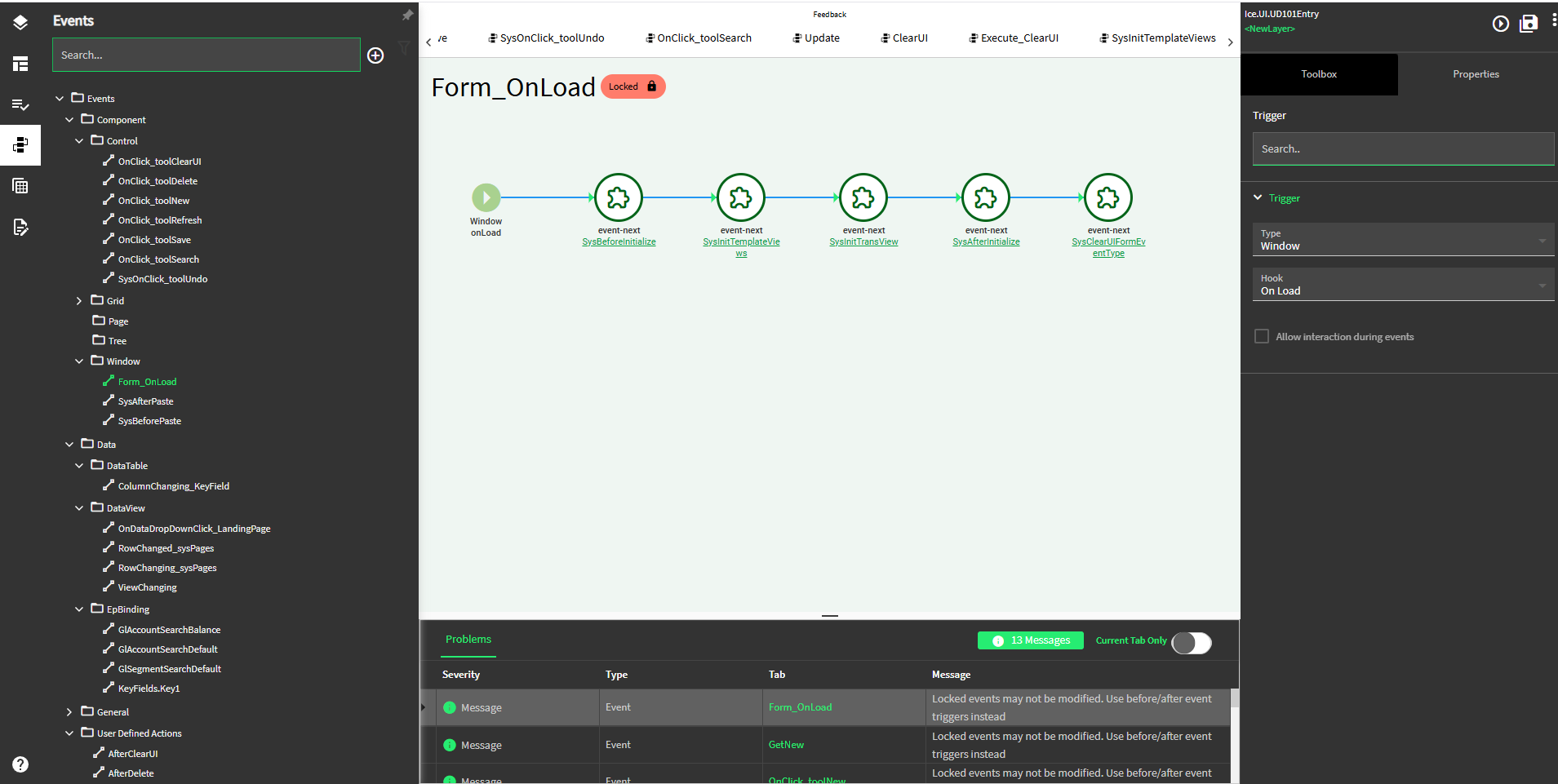Collapse the Window folder

coord(79,361)
